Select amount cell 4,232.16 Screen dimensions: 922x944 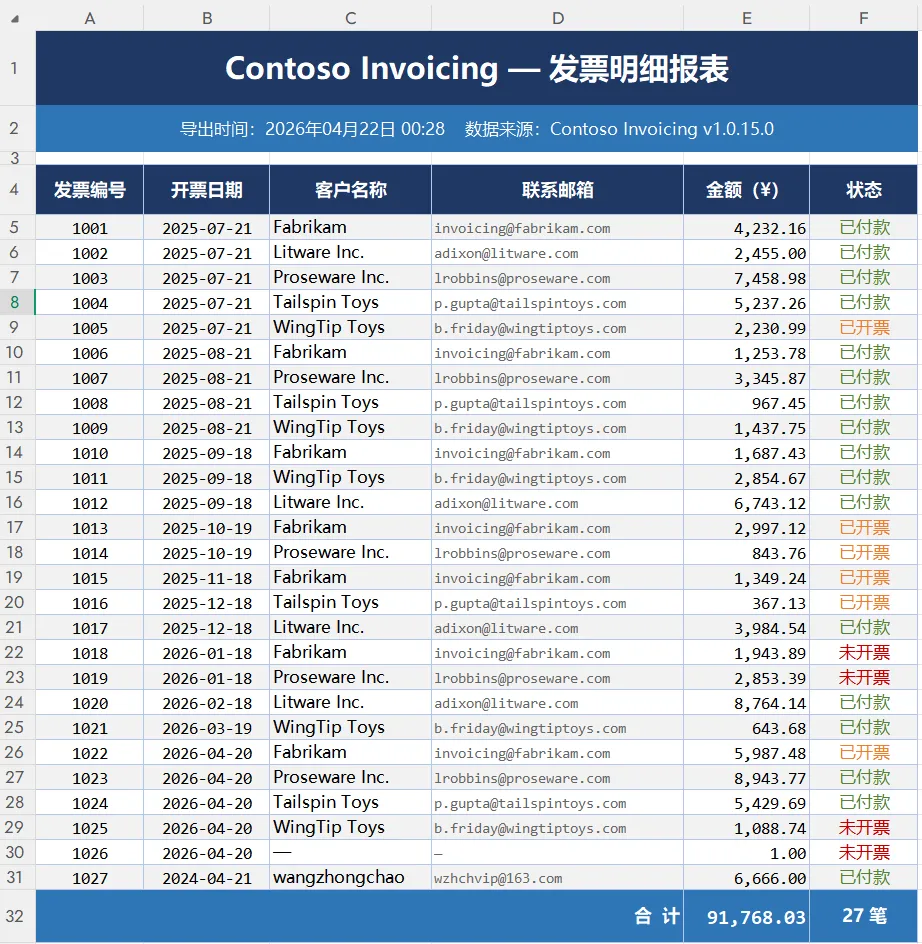[x=747, y=228]
